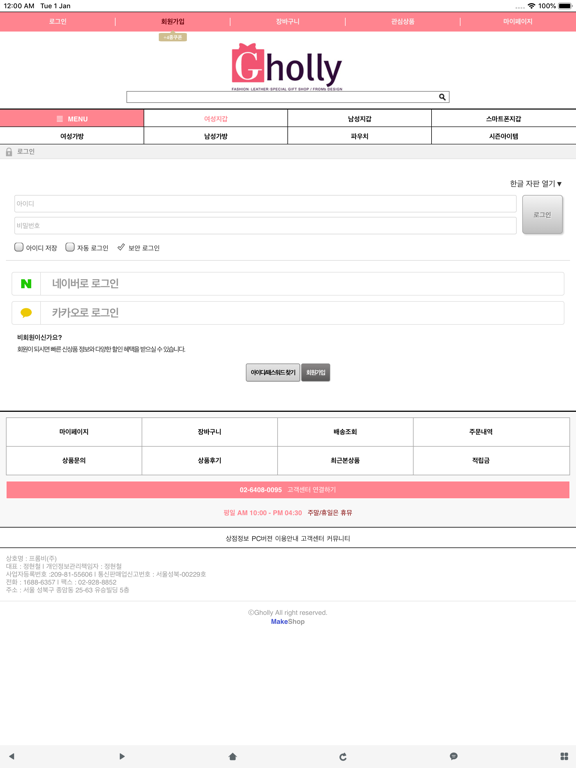Viewport: 576px width, 768px height.
Task: Enable 아이디 저장 checkbox
Action: (x=19, y=247)
